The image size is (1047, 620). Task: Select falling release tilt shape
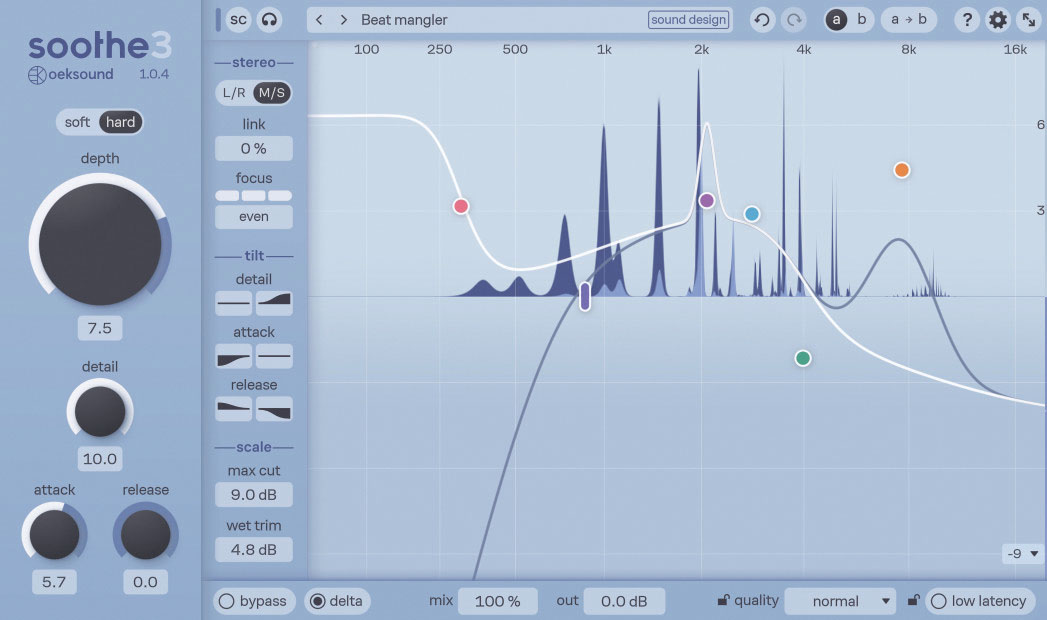point(234,408)
